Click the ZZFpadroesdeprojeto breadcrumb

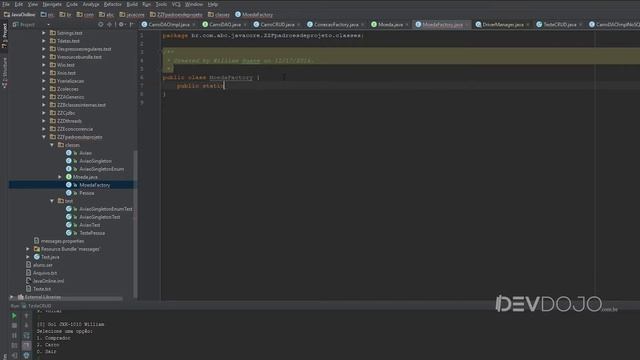[176, 14]
